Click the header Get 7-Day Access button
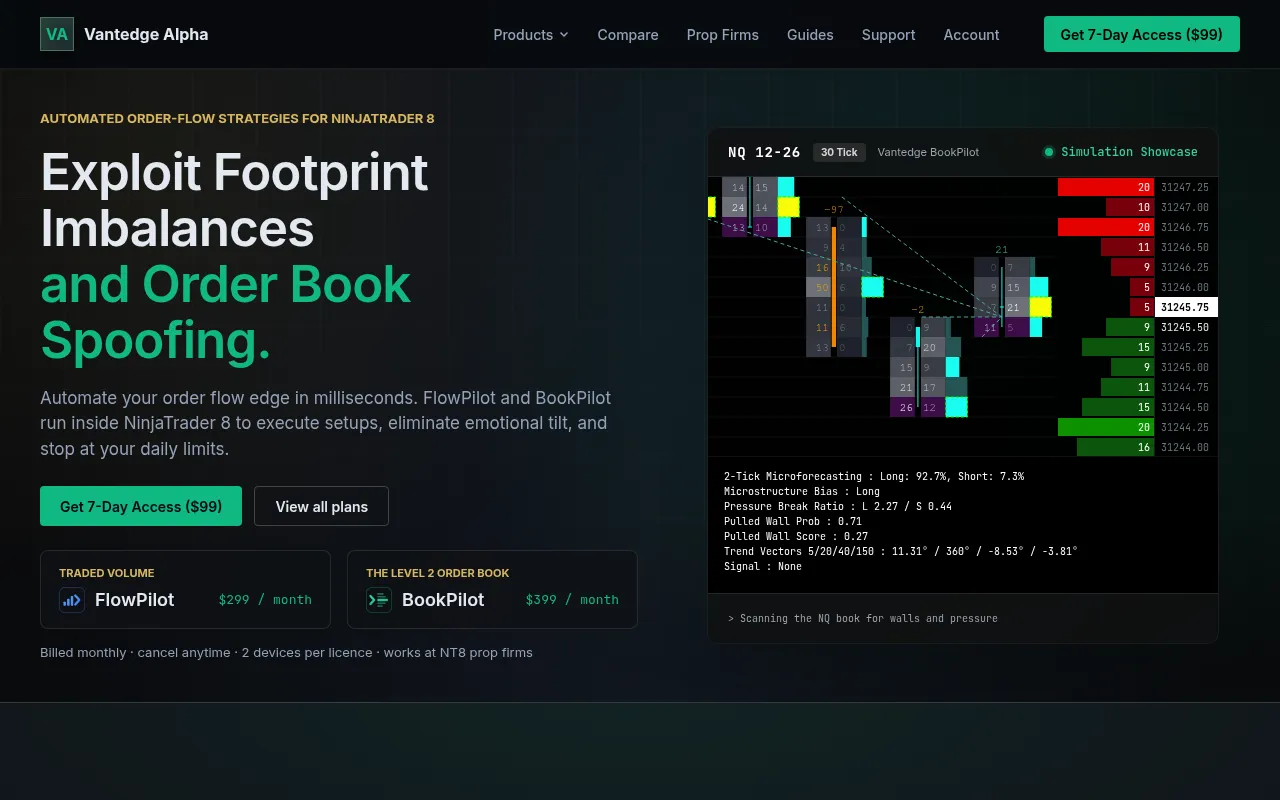The height and width of the screenshot is (800, 1280). tap(1141, 34)
